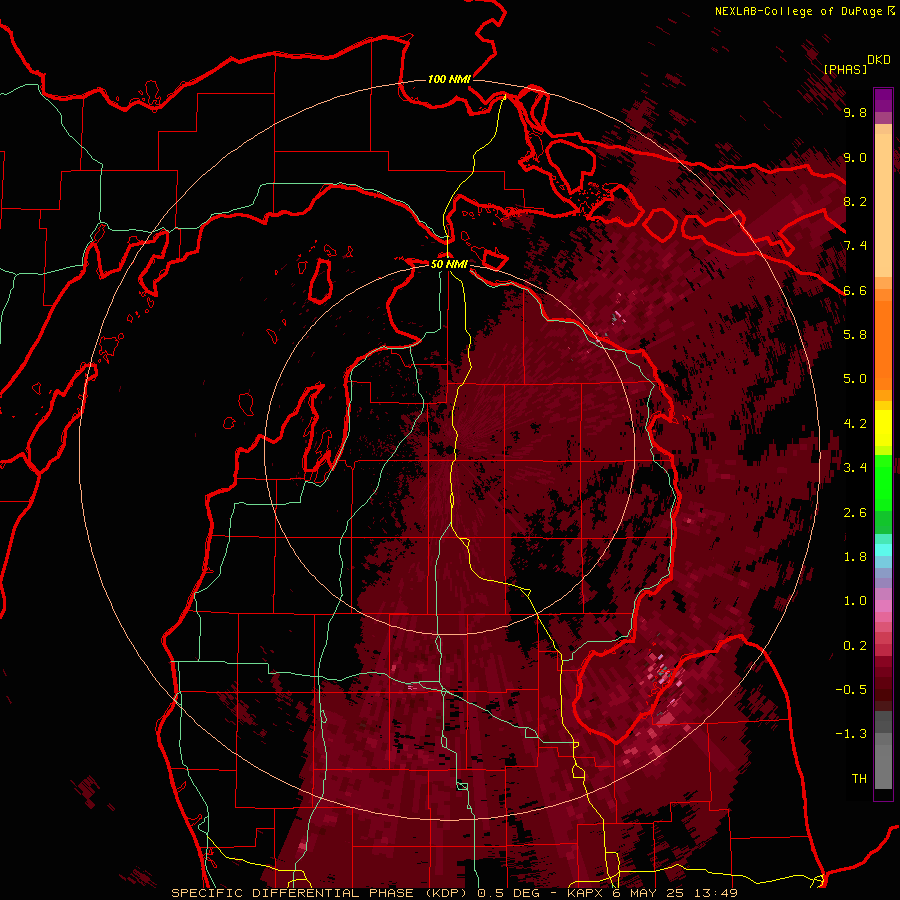Click the KAPX station identifier in the caption
The height and width of the screenshot is (900, 900).
tap(584, 893)
